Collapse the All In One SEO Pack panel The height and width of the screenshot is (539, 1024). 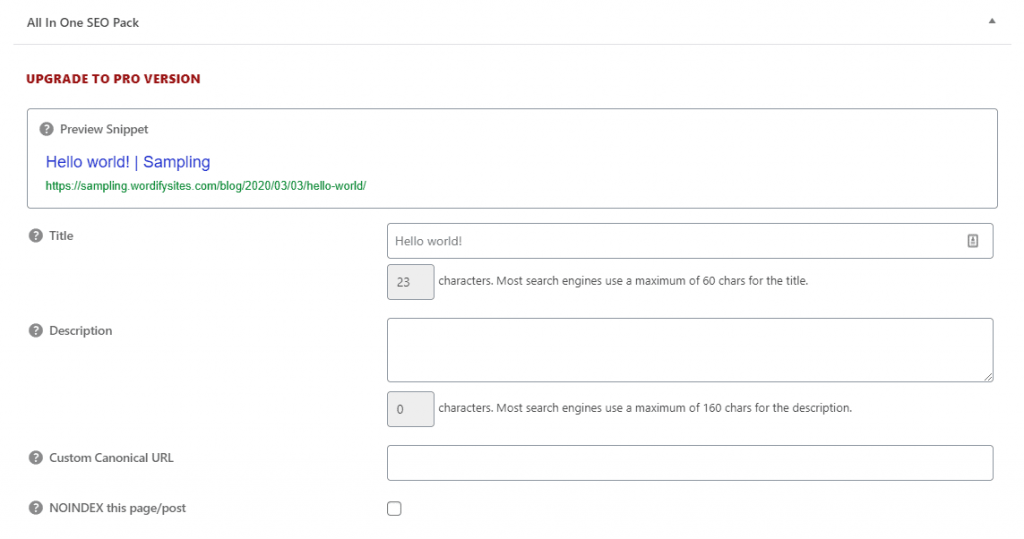coord(991,21)
